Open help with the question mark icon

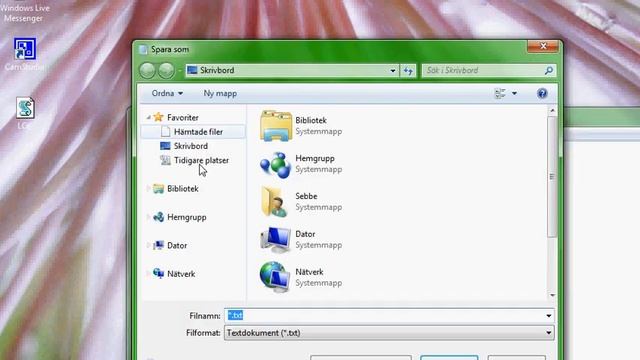[x=542, y=93]
